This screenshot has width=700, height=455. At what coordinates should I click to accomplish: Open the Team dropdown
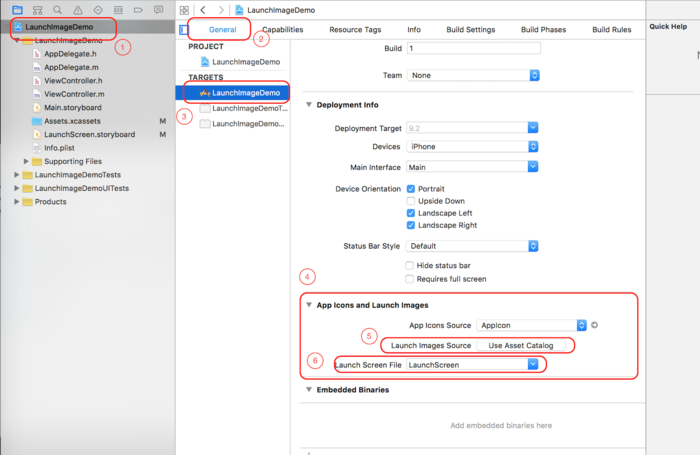tap(473, 75)
